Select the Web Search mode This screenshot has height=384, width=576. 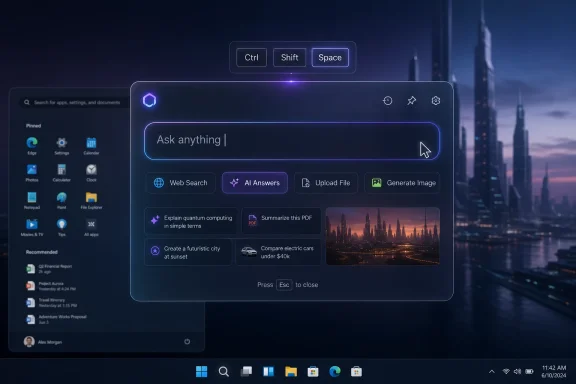(180, 183)
